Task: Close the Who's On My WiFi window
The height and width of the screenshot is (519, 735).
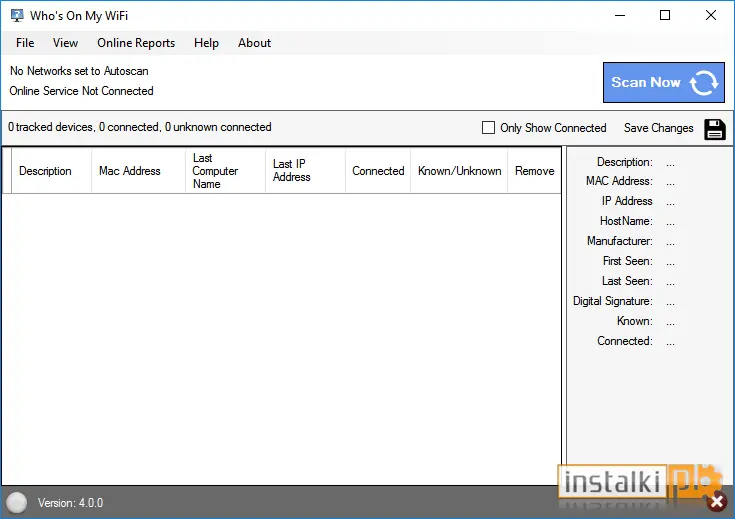Action: [x=711, y=15]
